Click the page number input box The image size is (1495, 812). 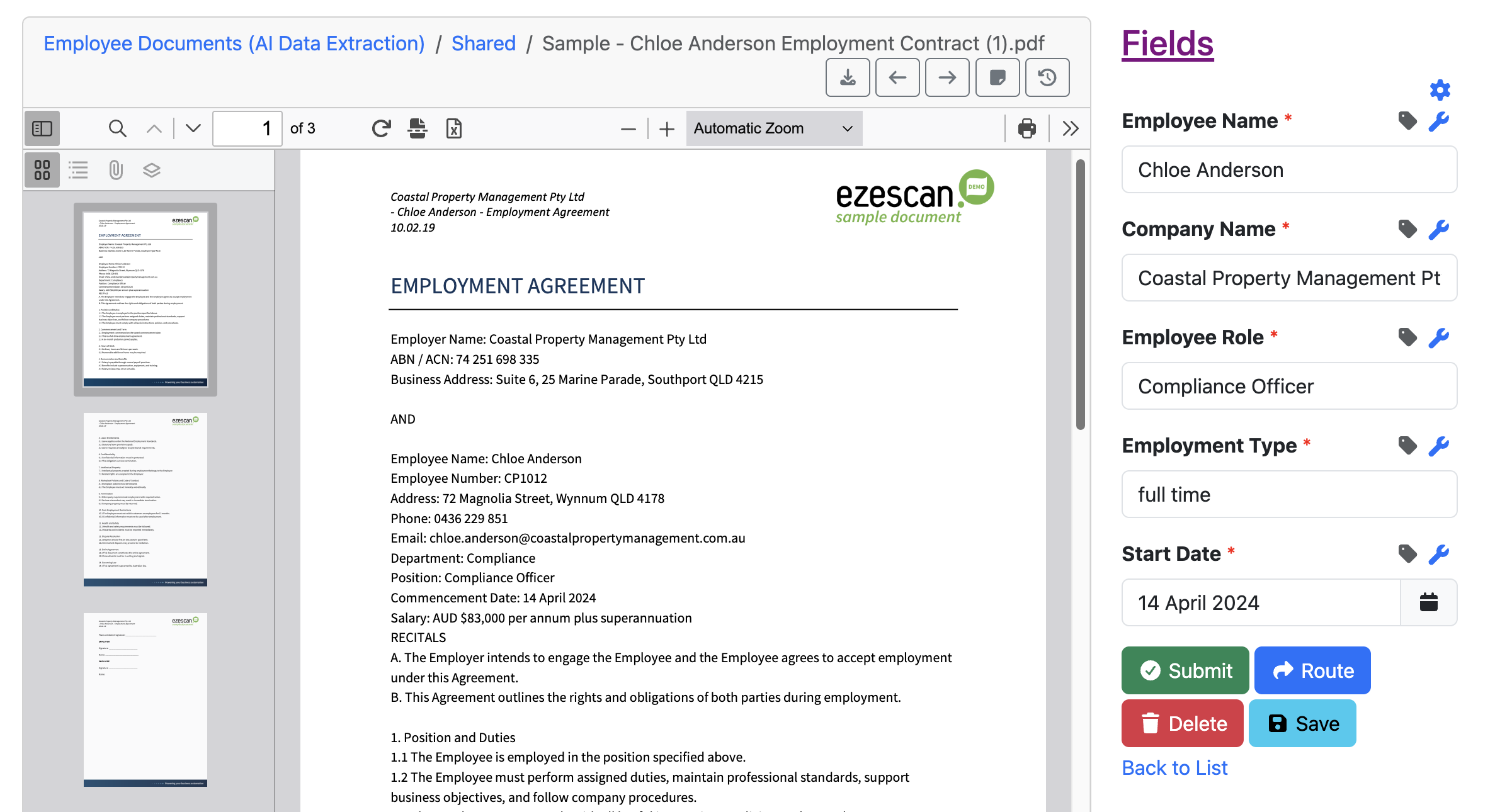247,128
